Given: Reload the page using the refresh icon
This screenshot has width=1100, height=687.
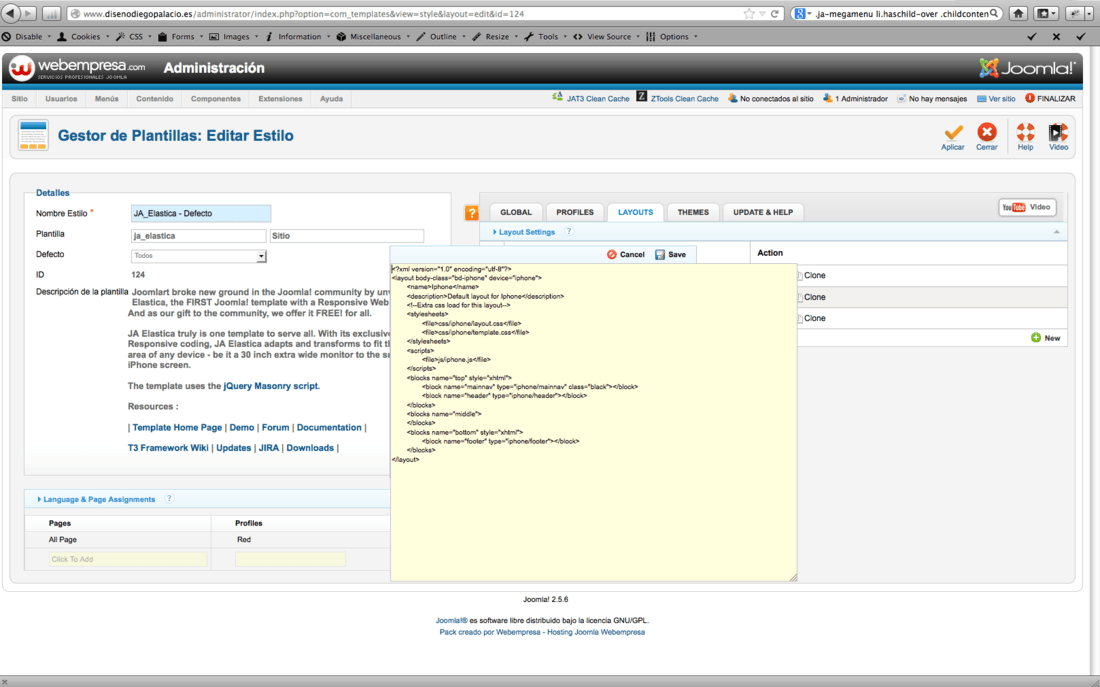Looking at the screenshot, I should [774, 13].
